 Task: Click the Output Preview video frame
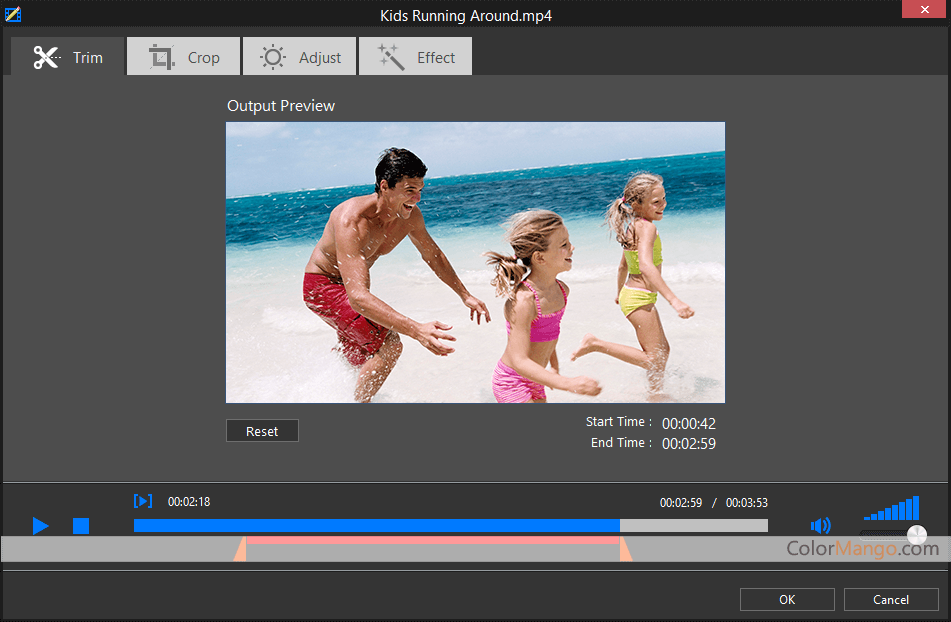point(475,262)
